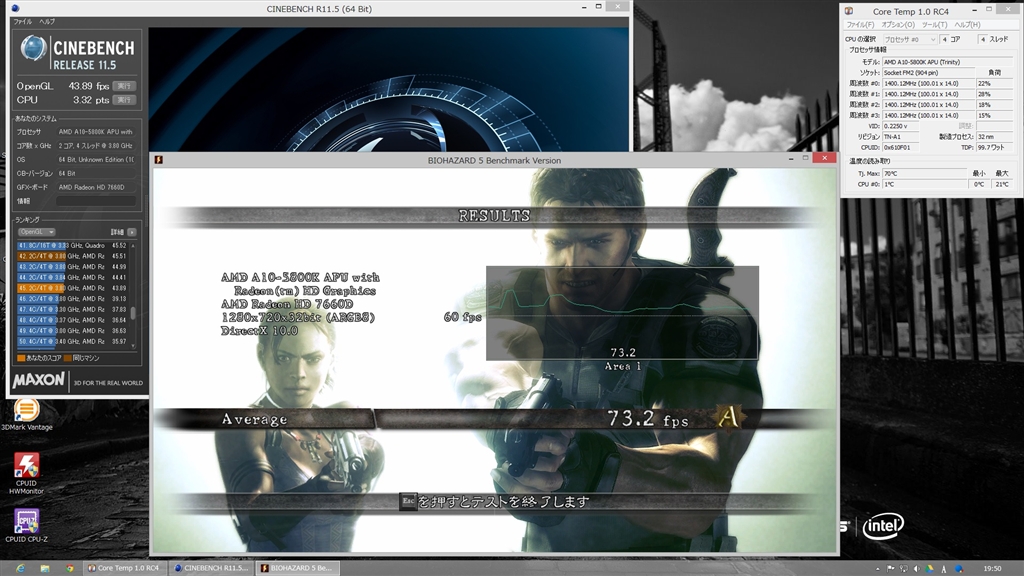
Task: Select ranking row 44 with score 44.41
Action: pos(72,278)
